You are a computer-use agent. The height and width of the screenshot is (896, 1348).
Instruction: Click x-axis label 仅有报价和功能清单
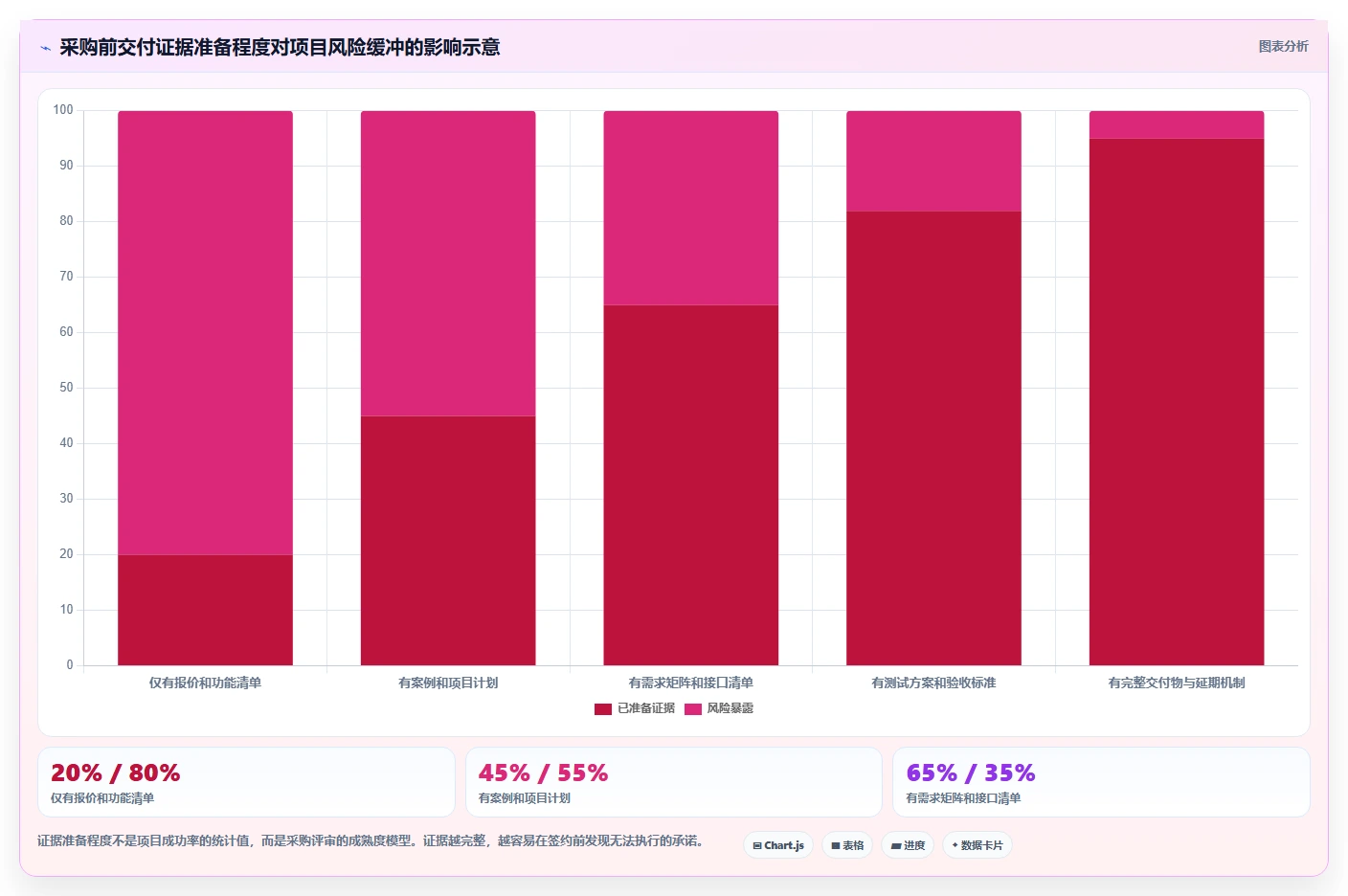pos(205,683)
